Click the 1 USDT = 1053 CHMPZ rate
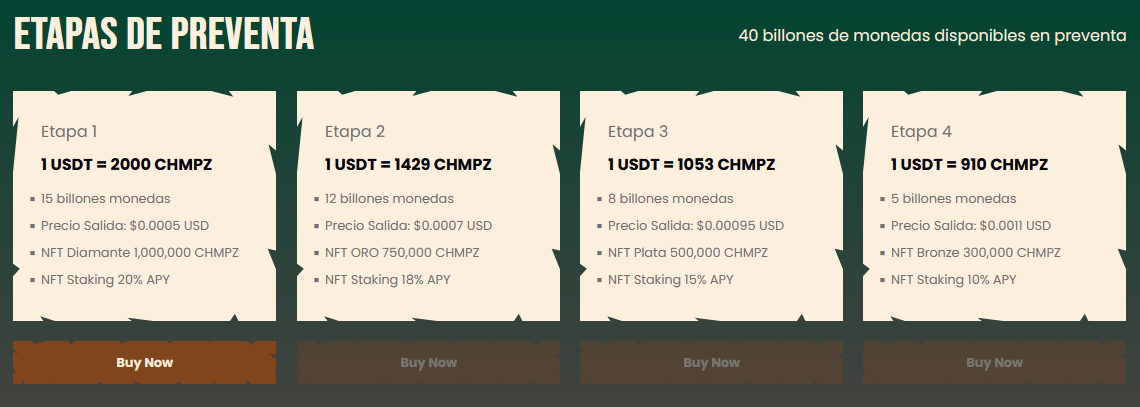The height and width of the screenshot is (407, 1140). (691, 165)
